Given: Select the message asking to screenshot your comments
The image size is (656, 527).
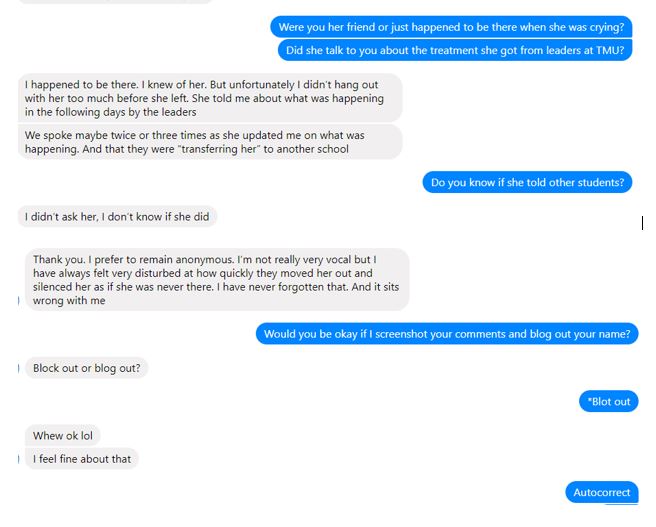Looking at the screenshot, I should 447,334.
